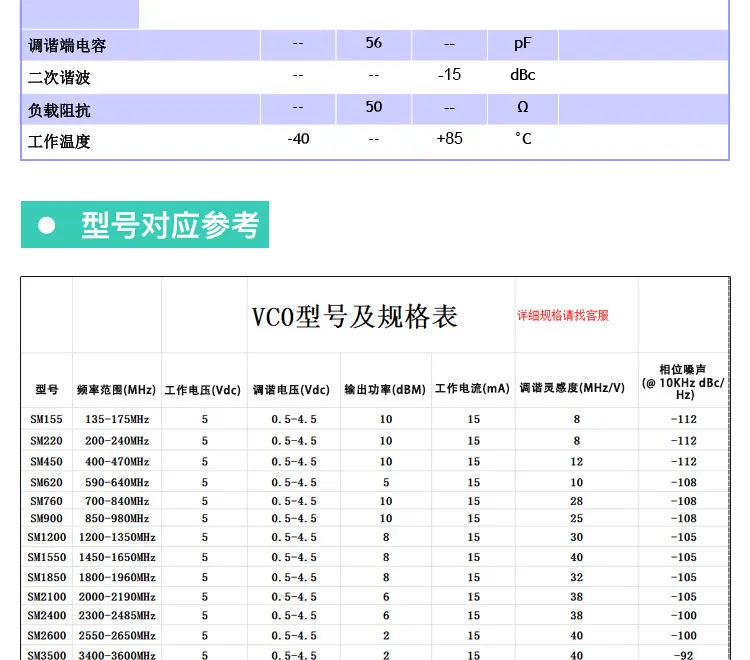The width and height of the screenshot is (750, 660).
Task: Select model SM760 in the table
Action: 46,501
